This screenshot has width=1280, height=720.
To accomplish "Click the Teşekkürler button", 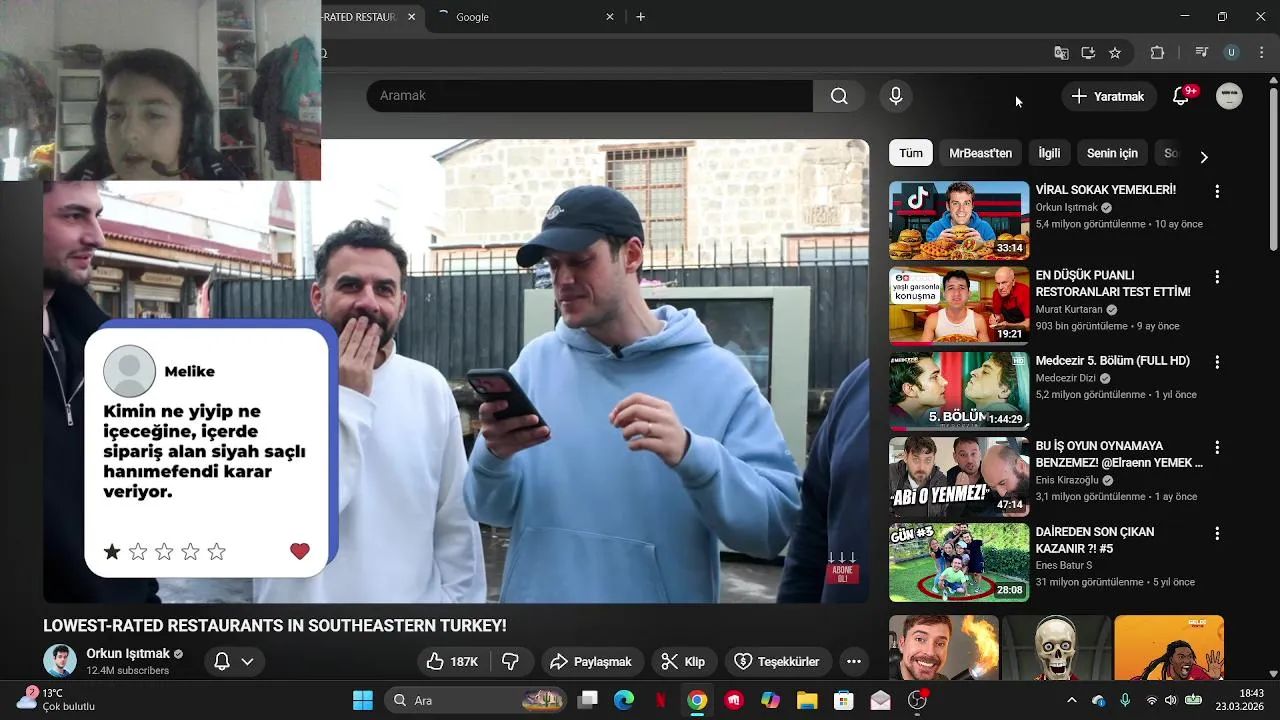I will click(777, 662).
